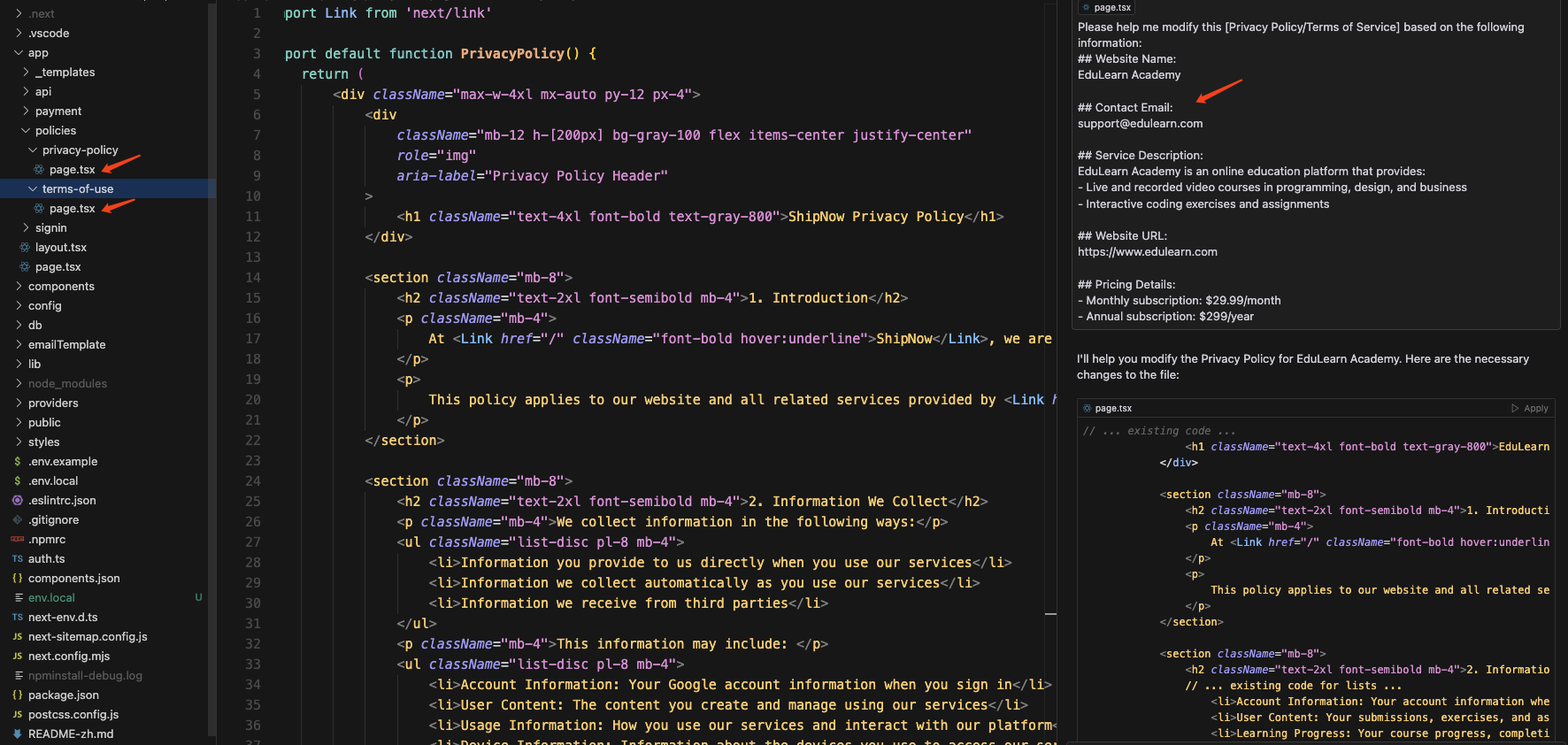Image resolution: width=1568 pixels, height=745 pixels.
Task: Click the JS icon of next.config.mjs
Action: pos(18,656)
